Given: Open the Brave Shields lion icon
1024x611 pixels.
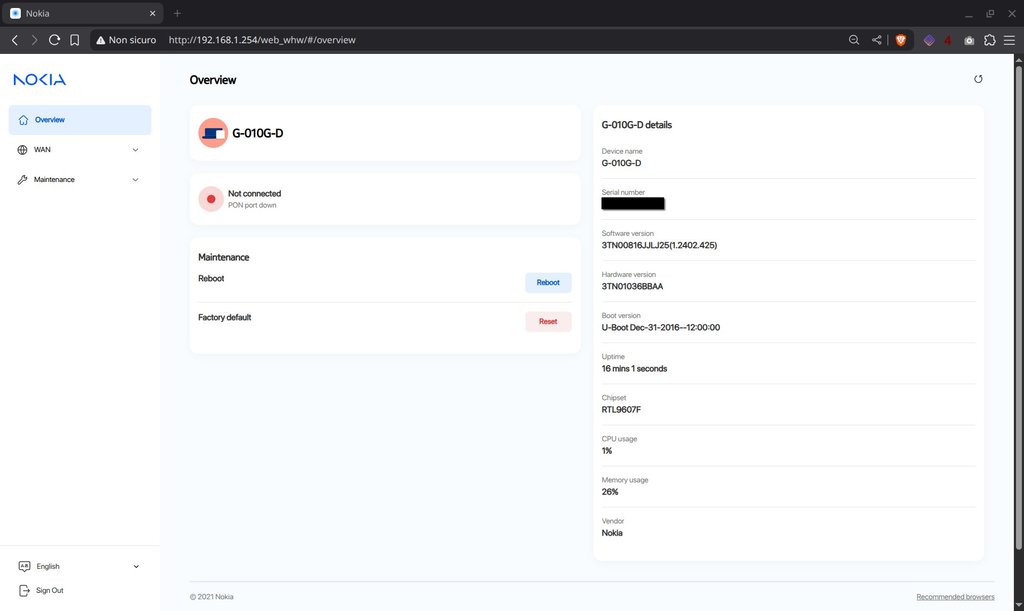Looking at the screenshot, I should pos(901,40).
